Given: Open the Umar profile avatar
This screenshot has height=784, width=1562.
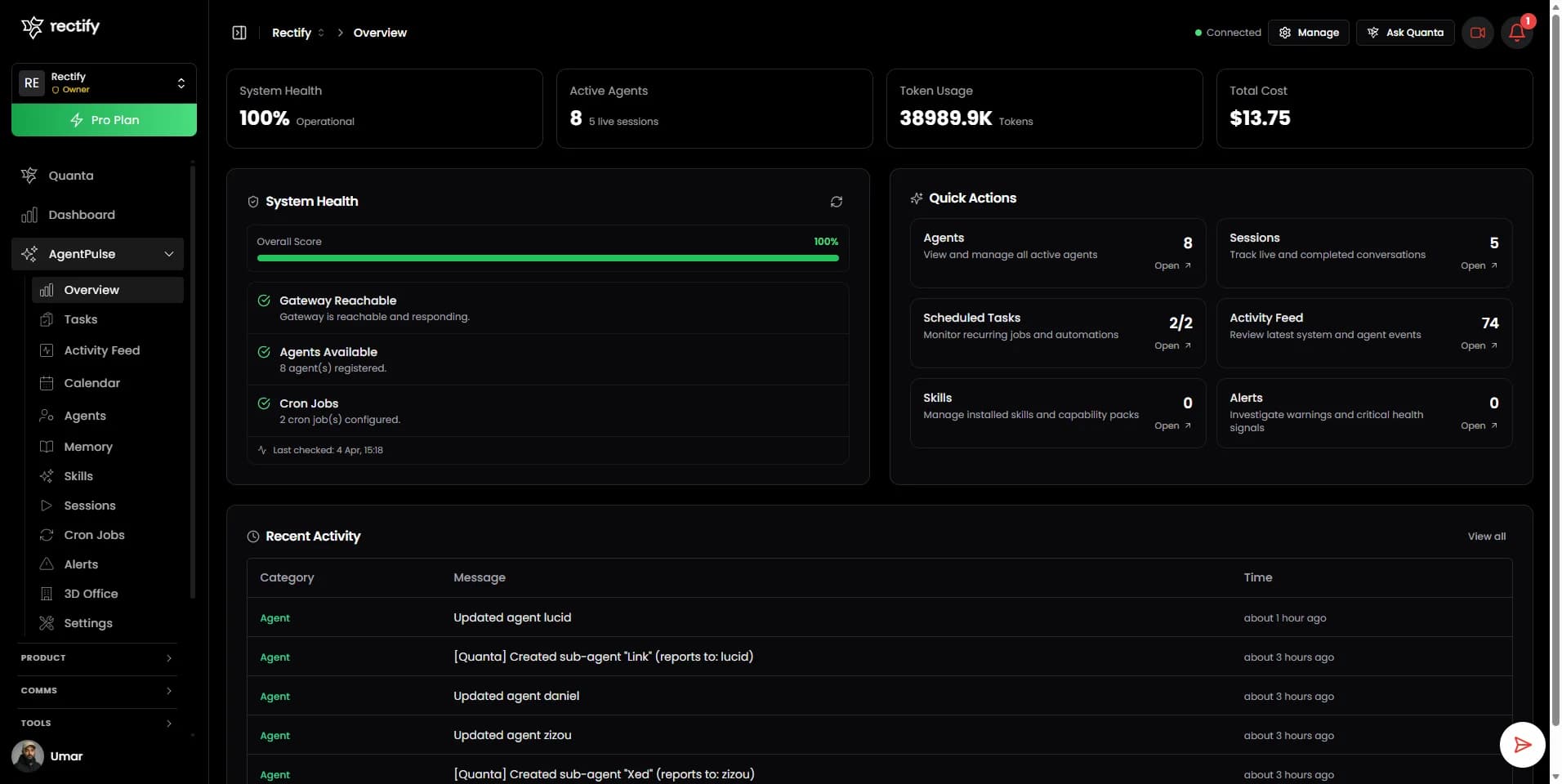Looking at the screenshot, I should [27, 755].
